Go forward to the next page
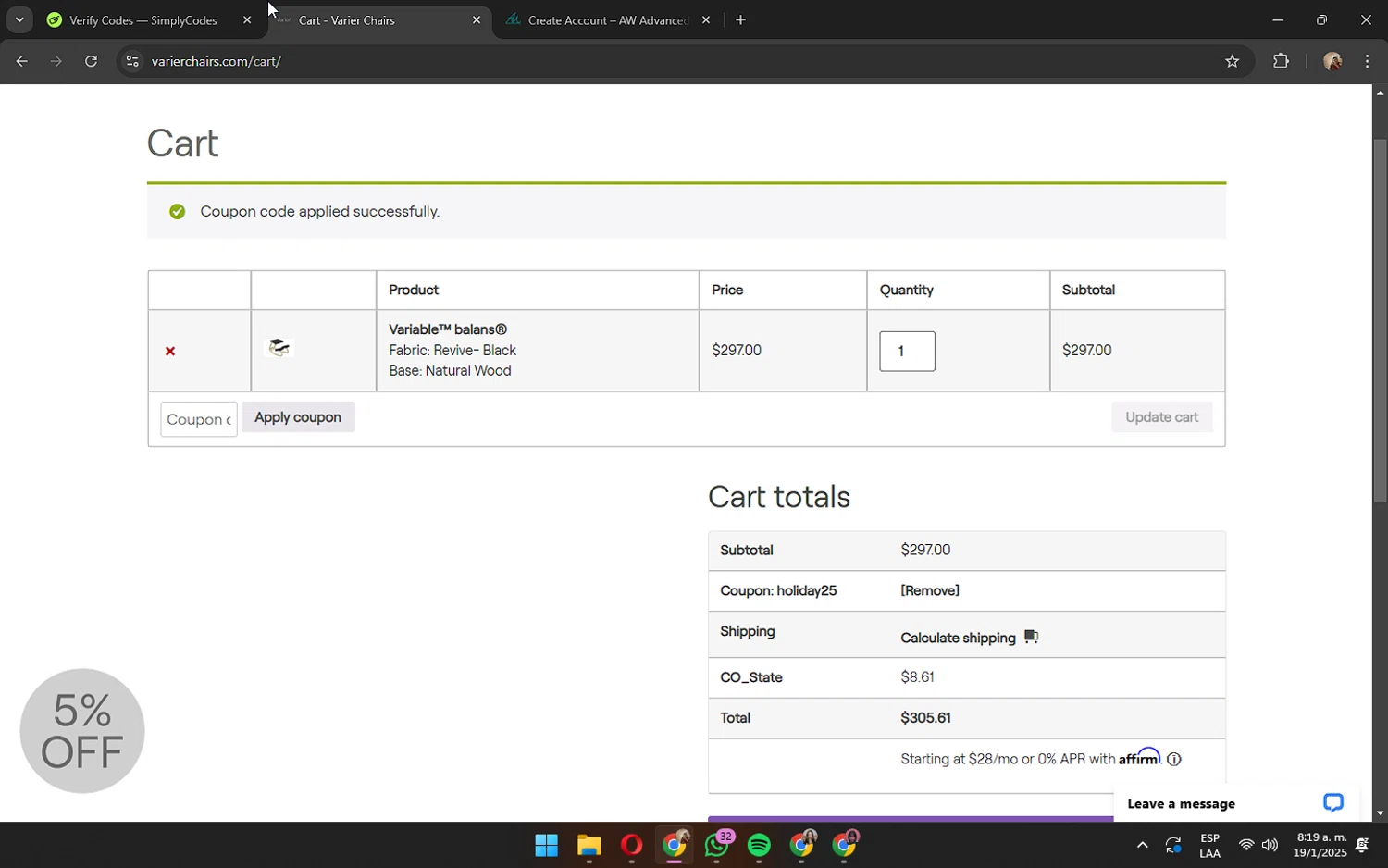Viewport: 1388px width, 868px height. point(56,62)
